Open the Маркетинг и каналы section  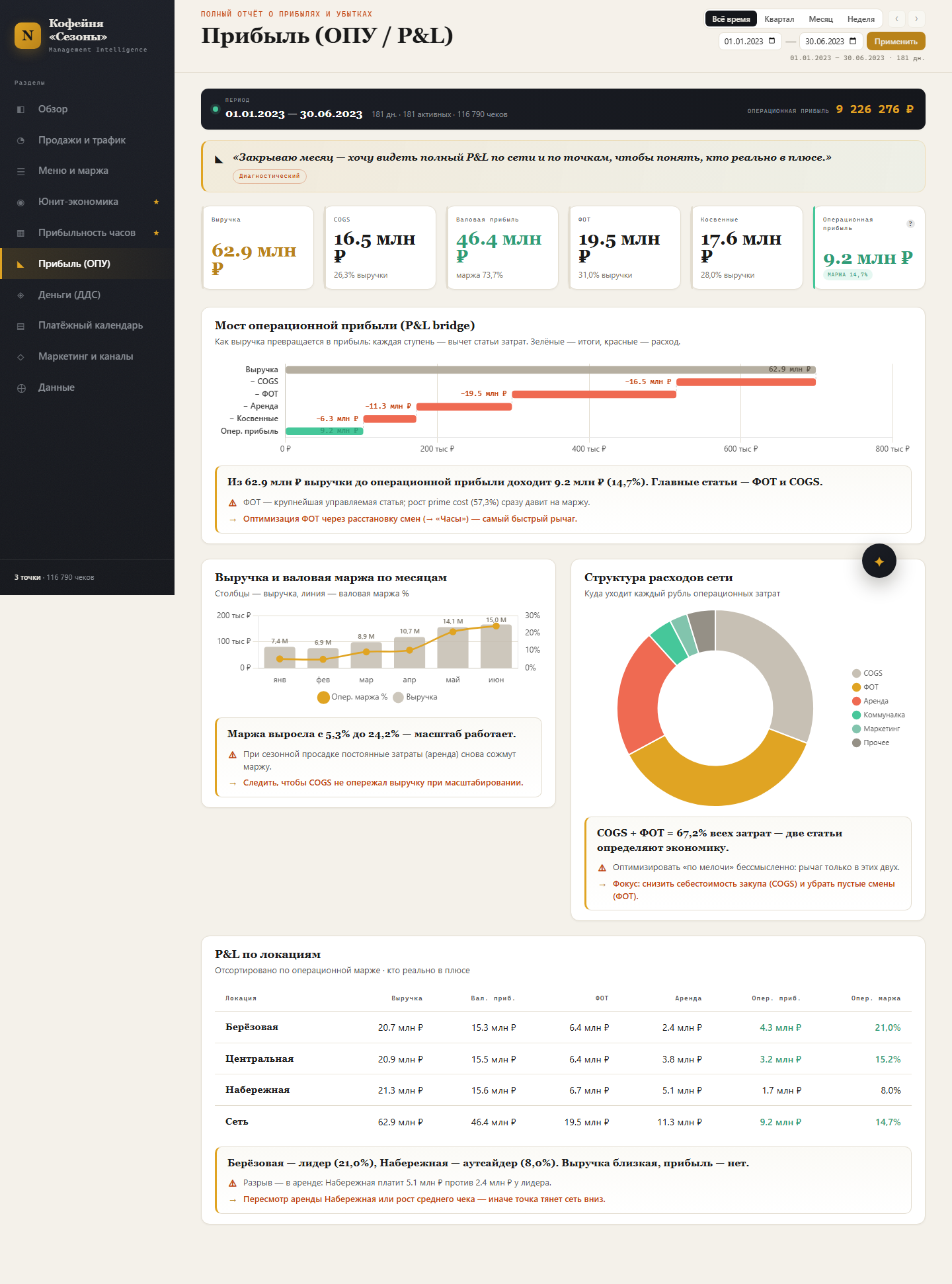click(x=87, y=356)
